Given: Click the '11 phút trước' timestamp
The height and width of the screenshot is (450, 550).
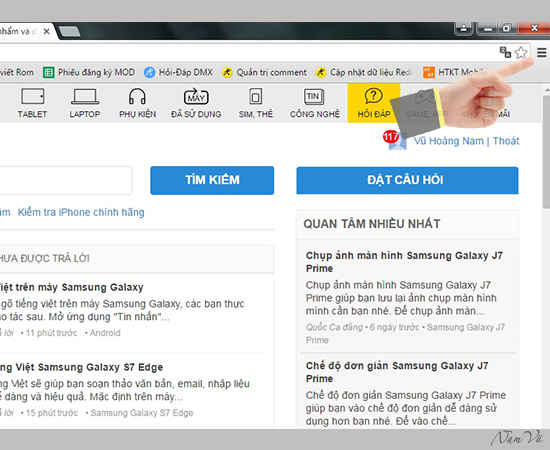Looking at the screenshot, I should [52, 333].
